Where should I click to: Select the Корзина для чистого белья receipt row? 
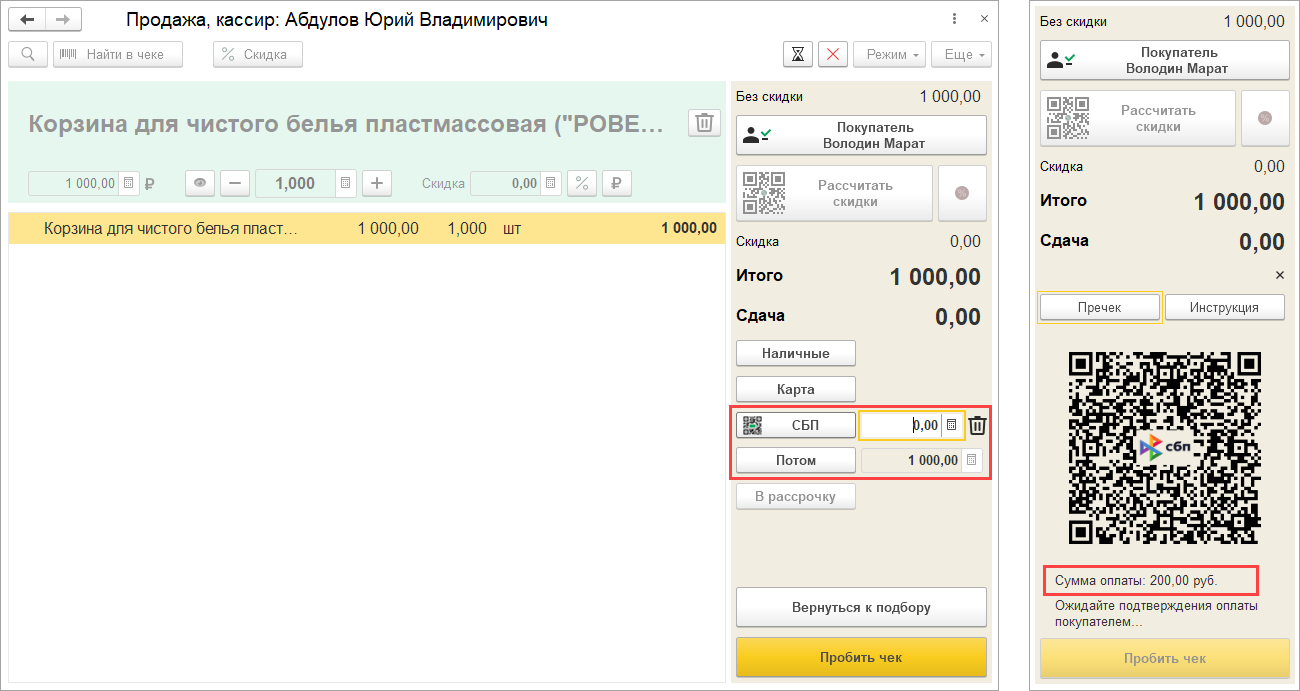tap(365, 228)
